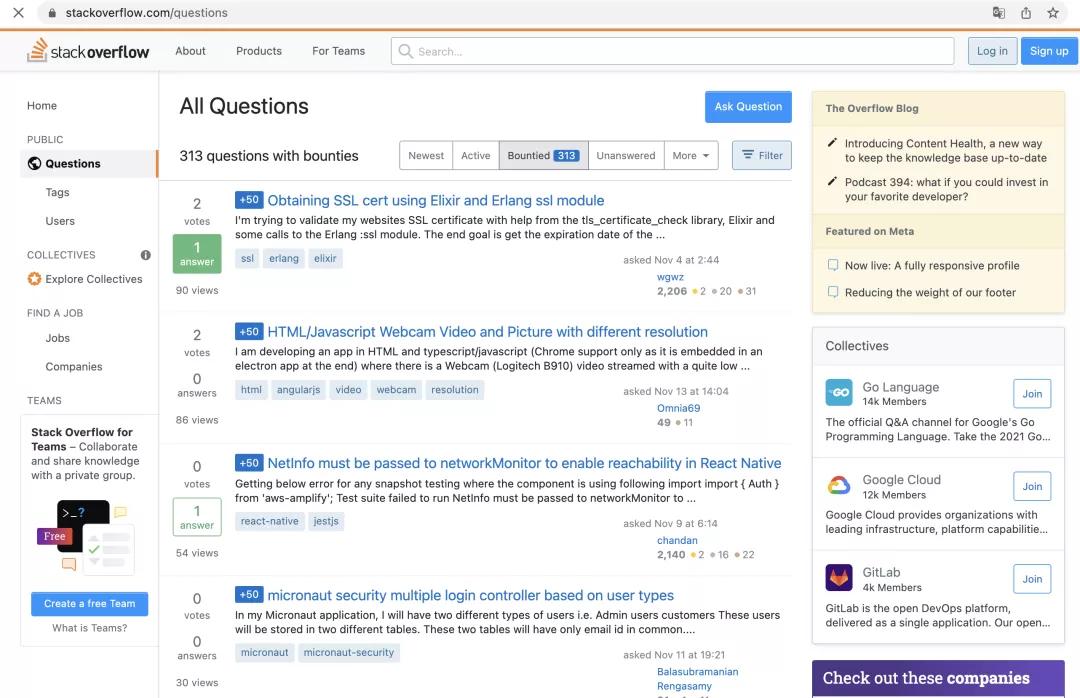Viewport: 1080px width, 698px height.
Task: Click the Ask Question button
Action: [748, 107]
